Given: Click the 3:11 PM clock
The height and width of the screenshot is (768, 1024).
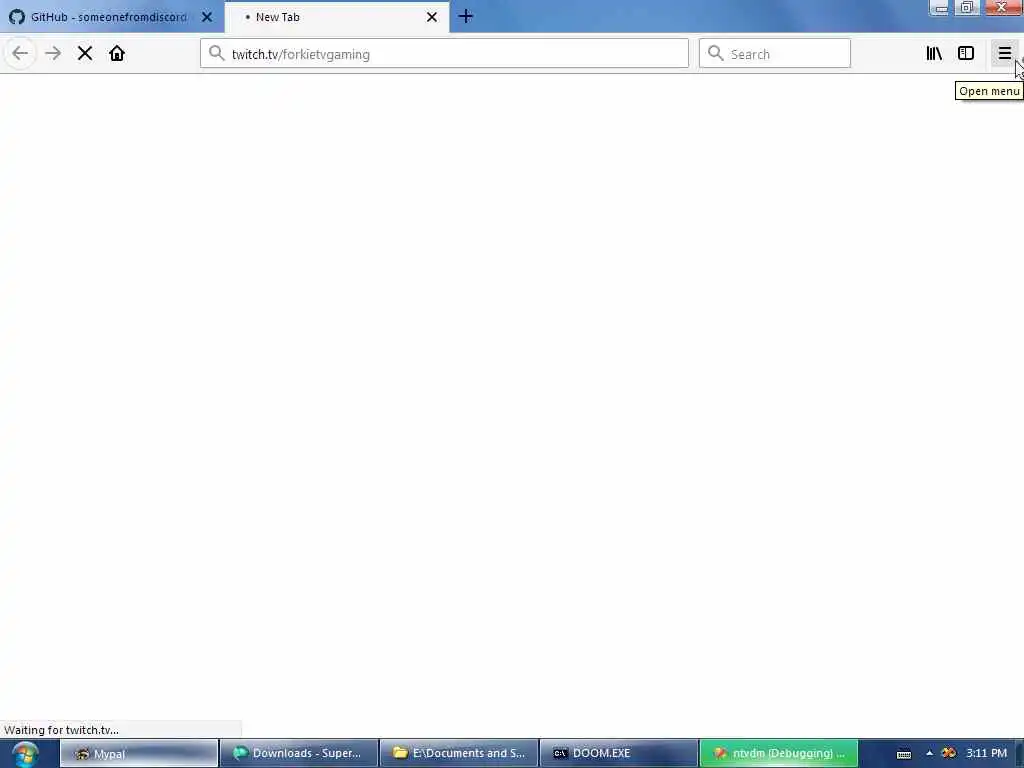Looking at the screenshot, I should pyautogui.click(x=987, y=753).
